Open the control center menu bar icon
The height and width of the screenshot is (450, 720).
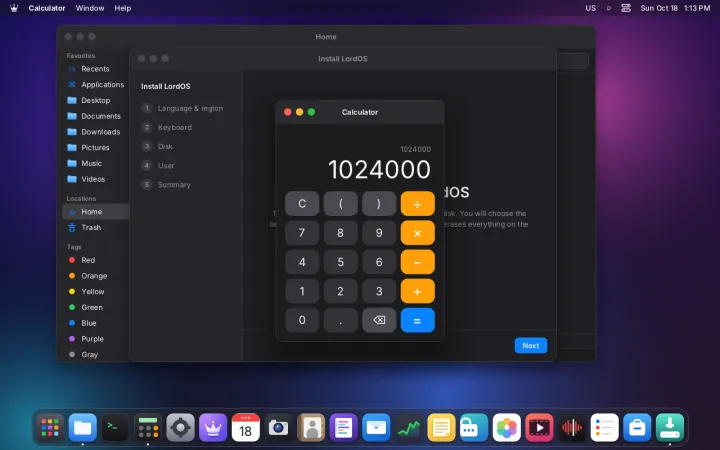click(x=626, y=8)
